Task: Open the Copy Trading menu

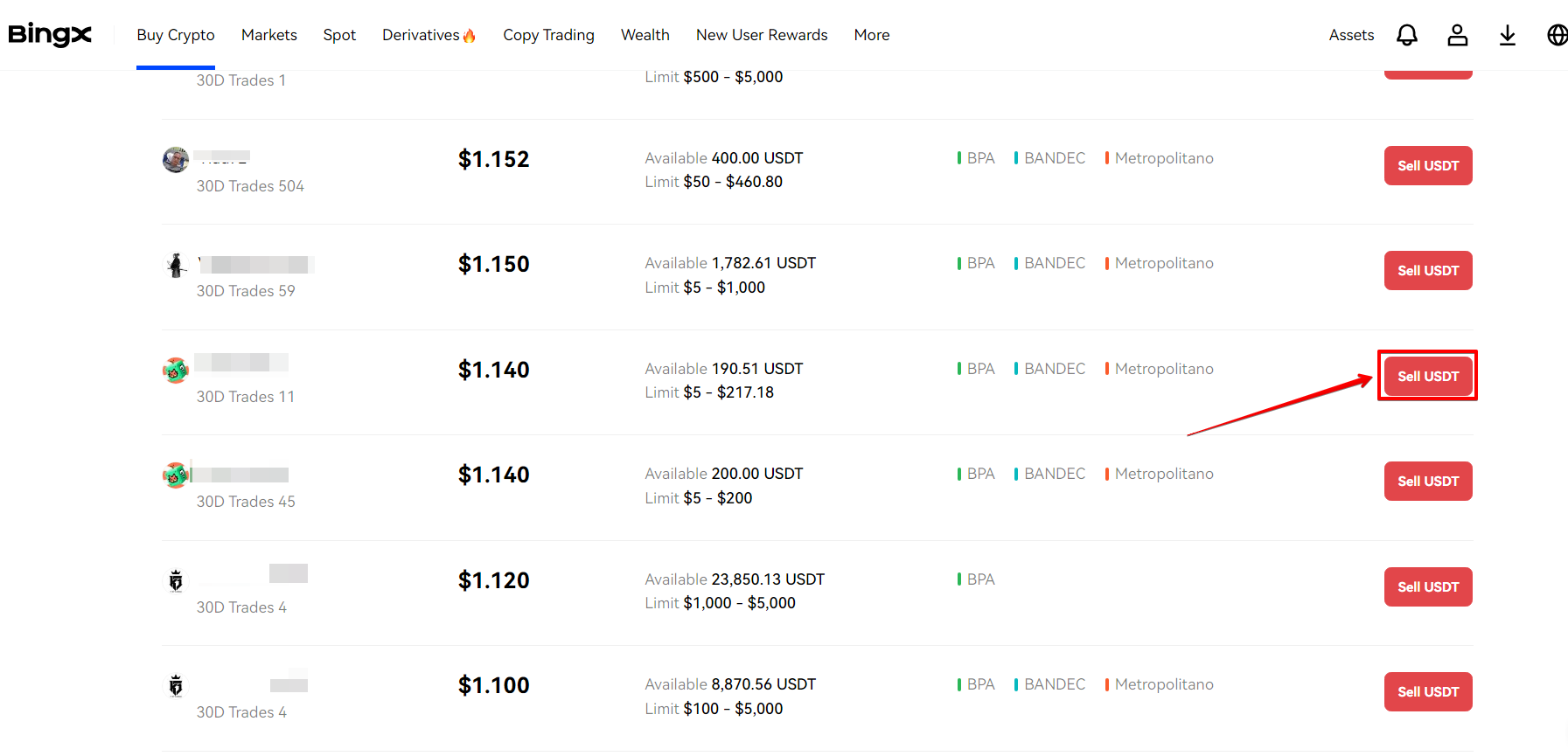Action: (548, 35)
